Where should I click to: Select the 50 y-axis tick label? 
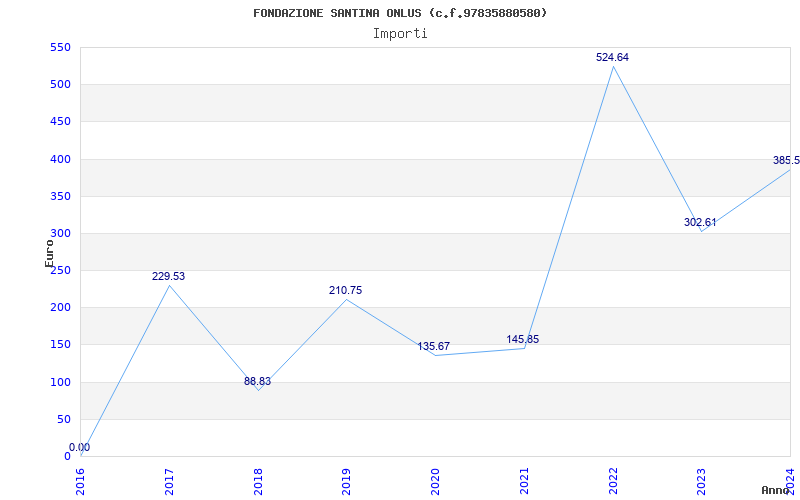coord(63,419)
